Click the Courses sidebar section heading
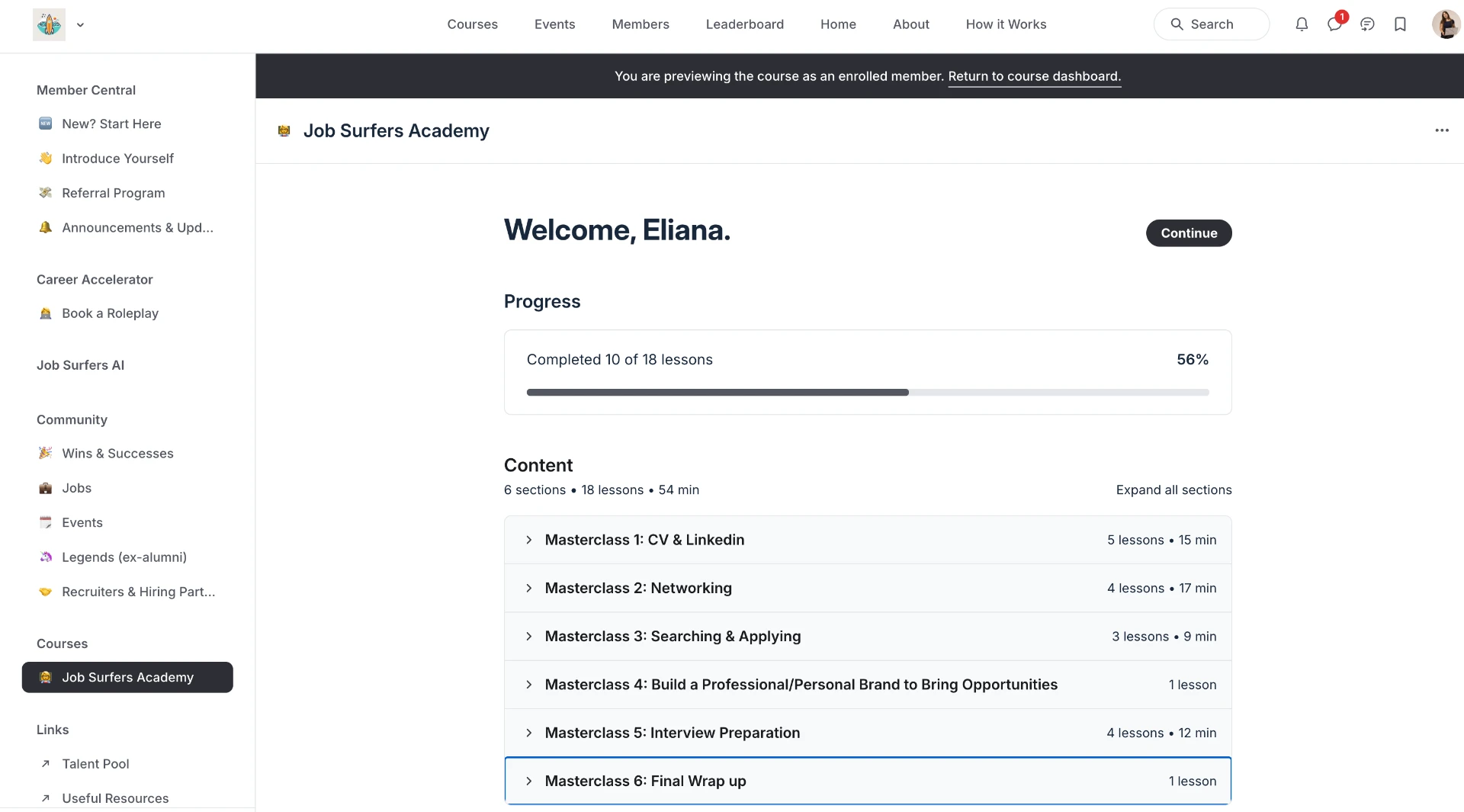This screenshot has height=812, width=1464. [62, 644]
